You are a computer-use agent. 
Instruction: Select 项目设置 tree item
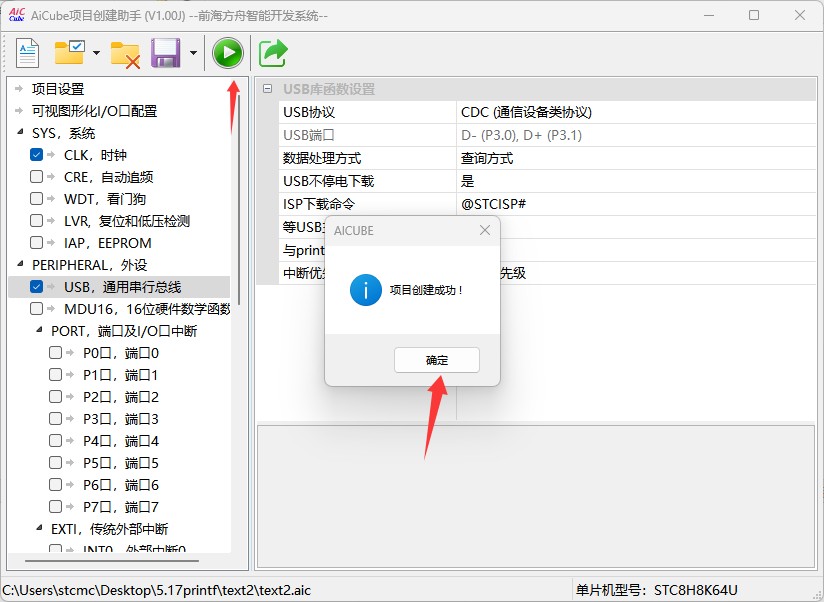(58, 89)
